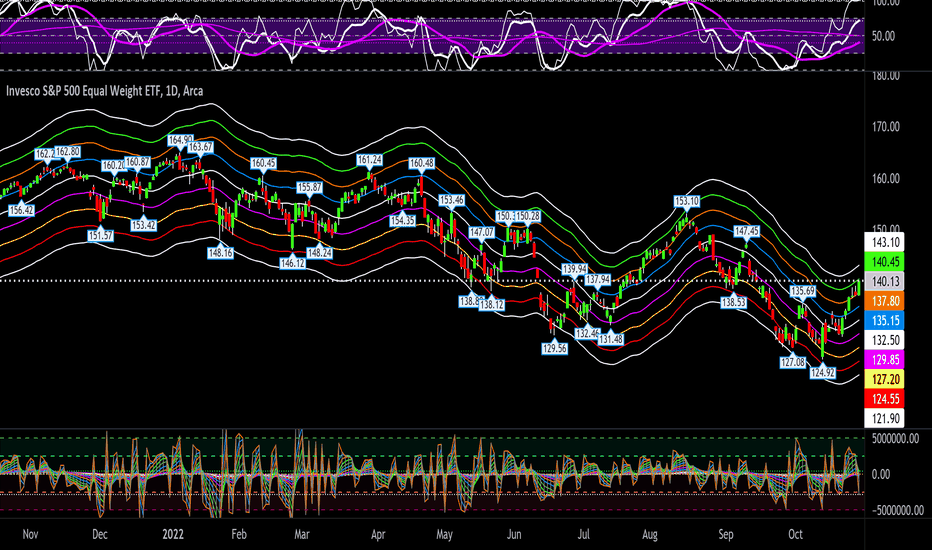Select the 164.90 pivot high label

pyautogui.click(x=180, y=140)
